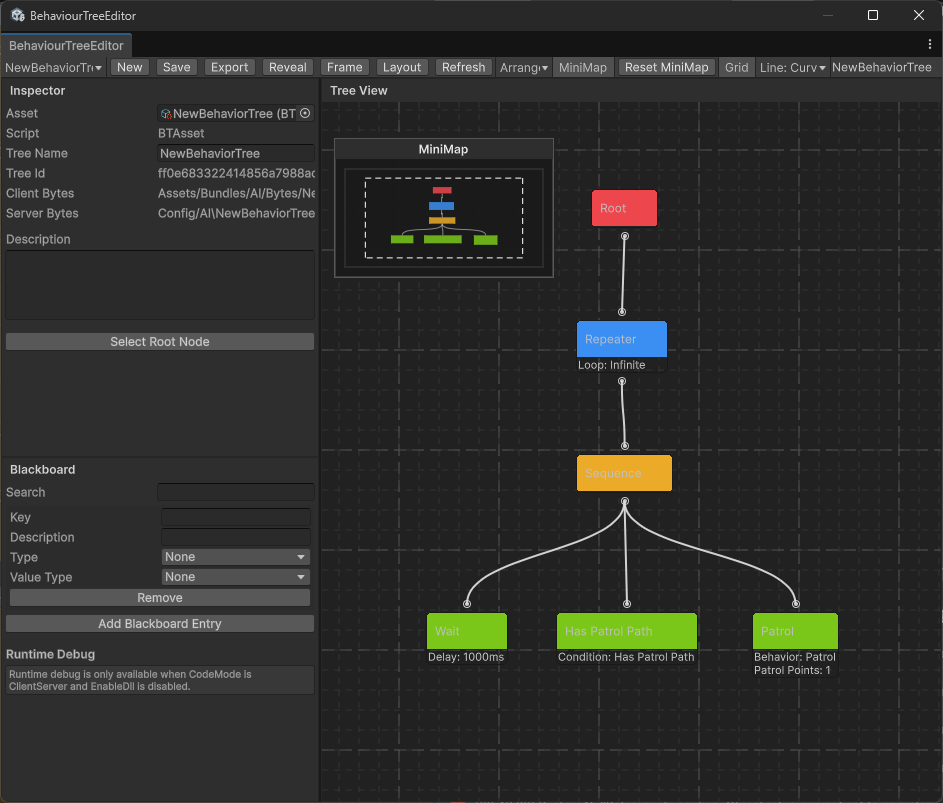Select the Has Patrol Path node
Screen dimensions: 943x803
pos(627,631)
